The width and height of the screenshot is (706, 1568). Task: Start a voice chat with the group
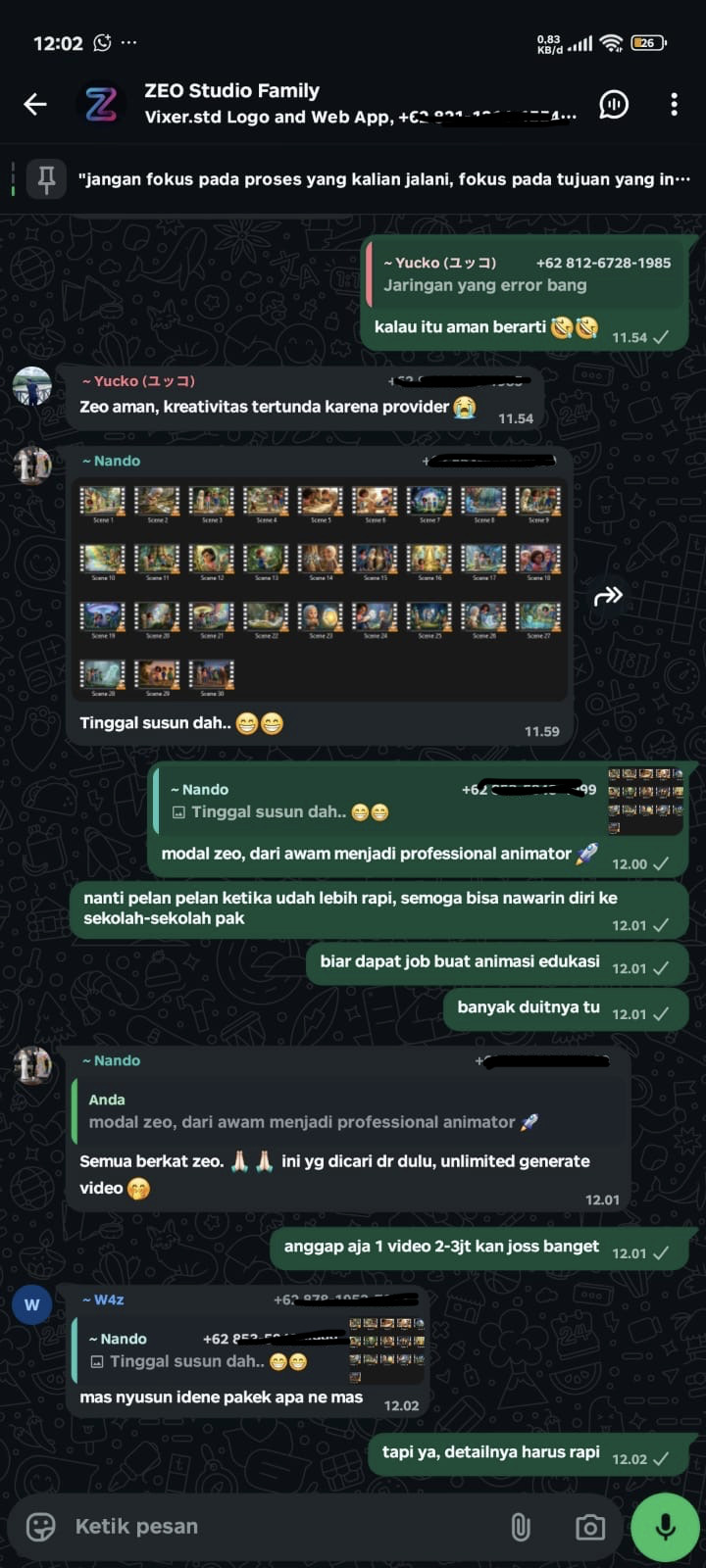614,104
